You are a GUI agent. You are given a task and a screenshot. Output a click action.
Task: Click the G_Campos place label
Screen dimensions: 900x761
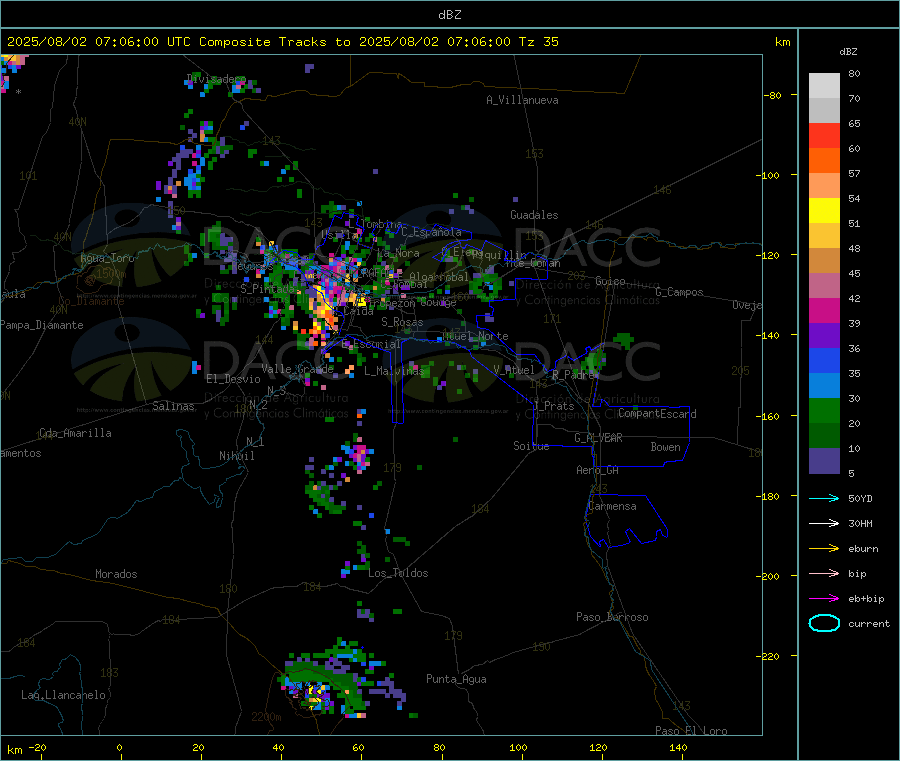679,292
